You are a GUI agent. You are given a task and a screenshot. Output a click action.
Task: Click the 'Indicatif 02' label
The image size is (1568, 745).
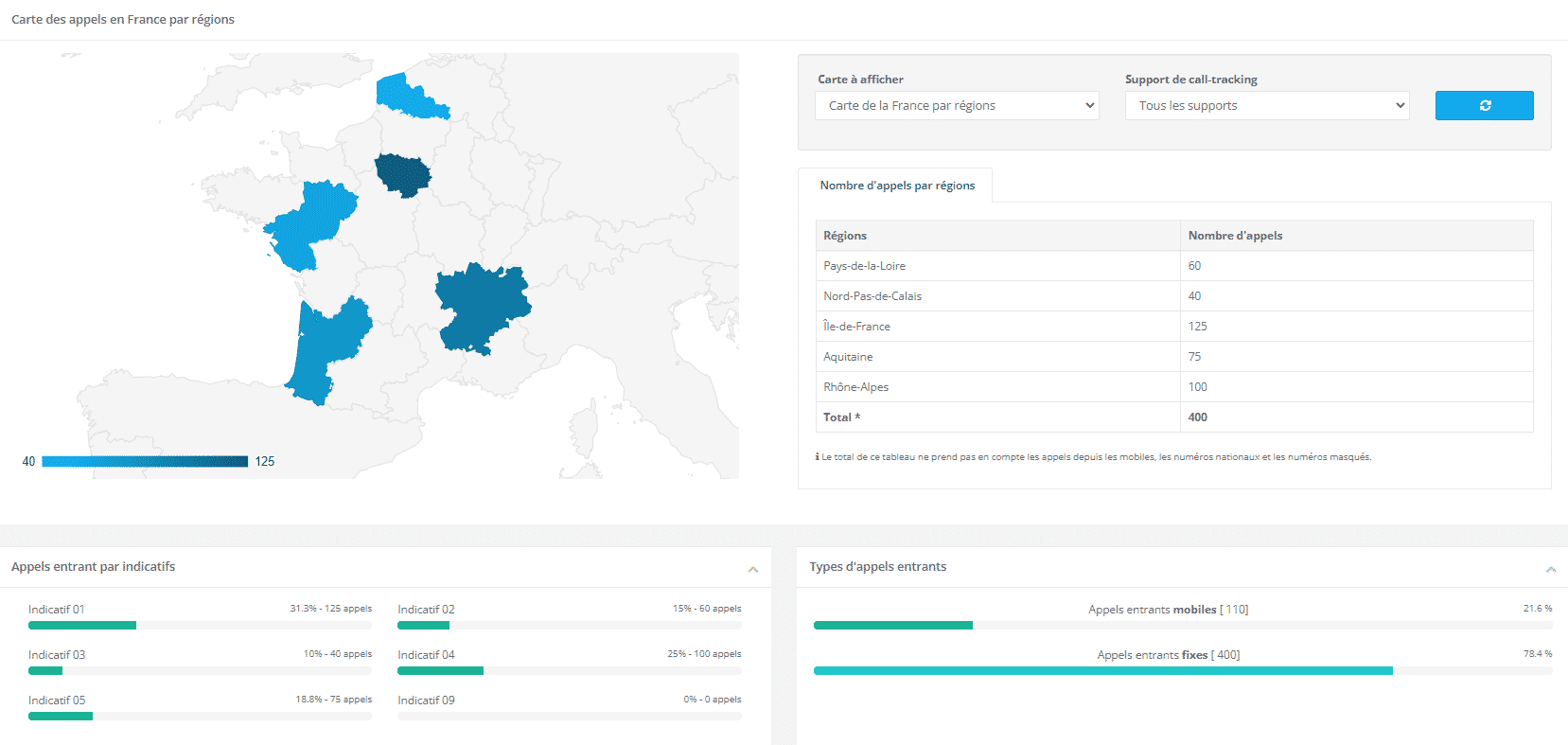click(426, 610)
